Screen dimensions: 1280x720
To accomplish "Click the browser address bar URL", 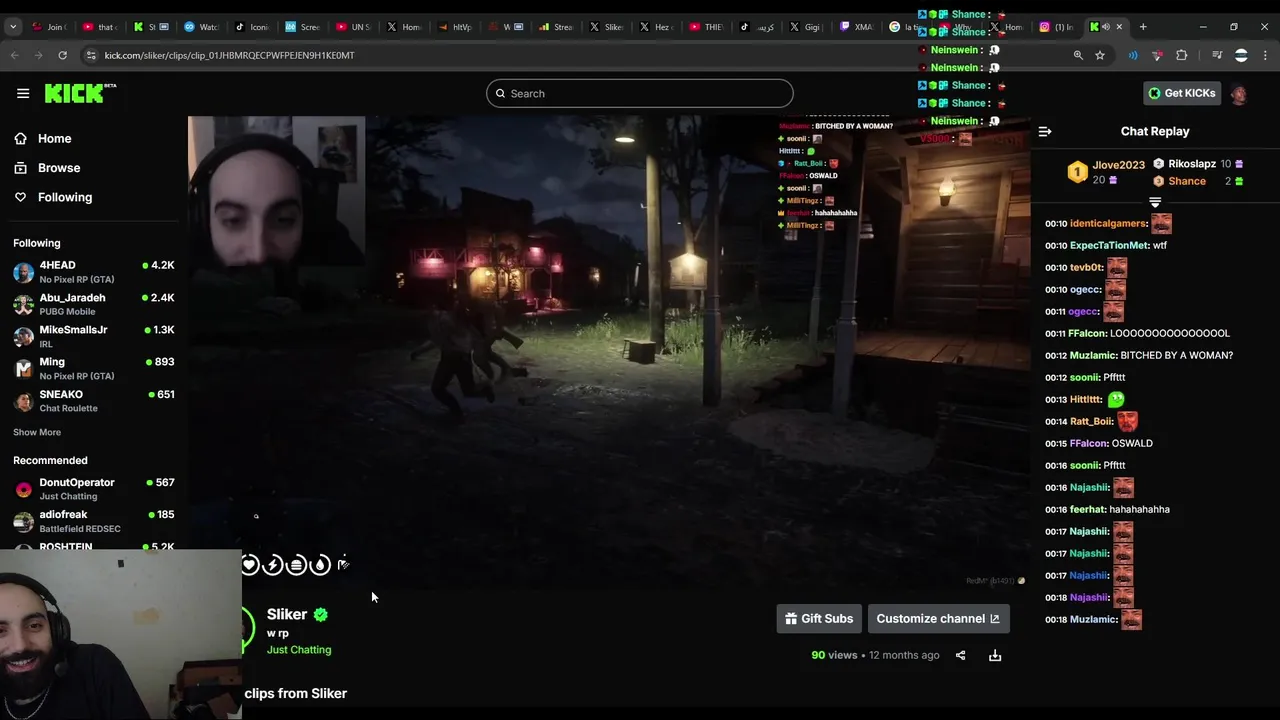I will (229, 55).
